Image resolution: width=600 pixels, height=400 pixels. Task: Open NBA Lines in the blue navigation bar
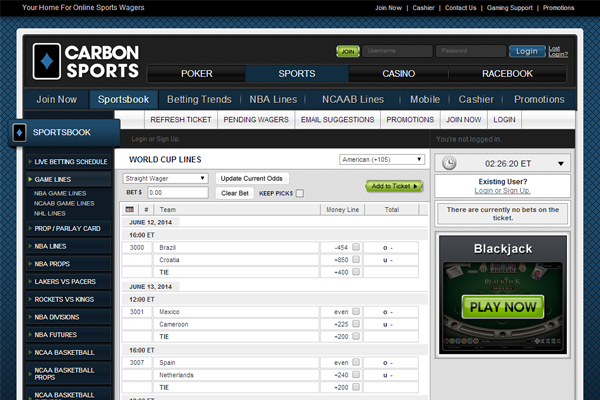point(273,100)
